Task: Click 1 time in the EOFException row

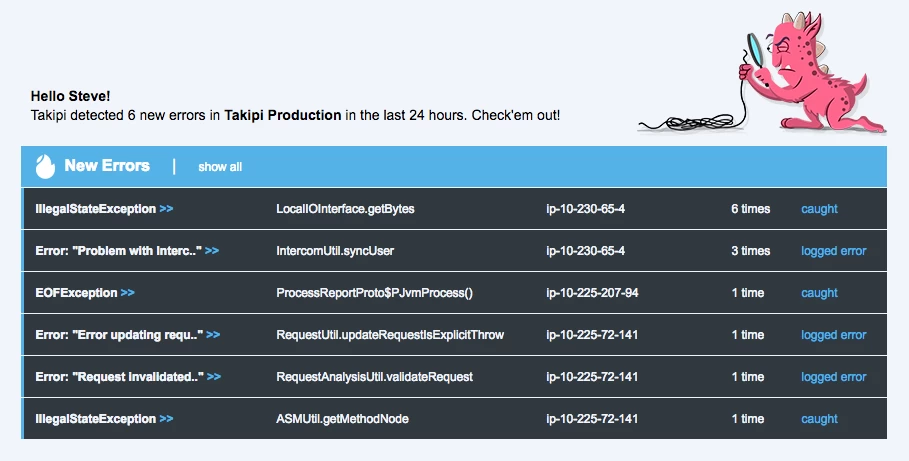Action: point(748,293)
